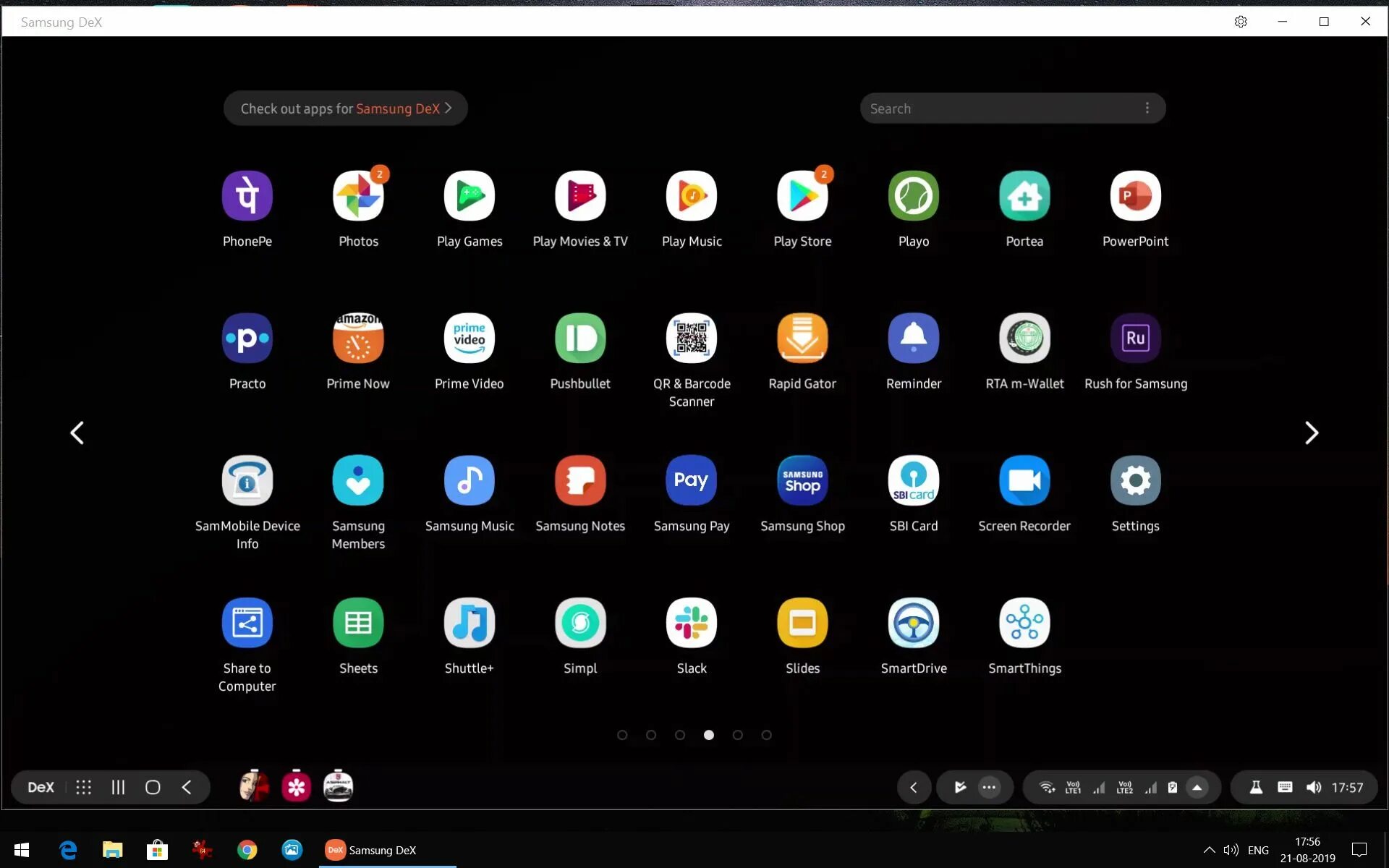Go to next apps page arrow
The width and height of the screenshot is (1389, 868).
[1311, 433]
